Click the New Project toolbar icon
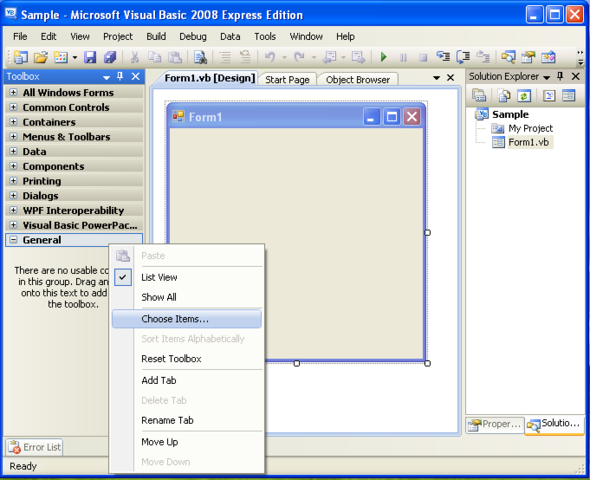This screenshot has width=590, height=480. (x=21, y=57)
